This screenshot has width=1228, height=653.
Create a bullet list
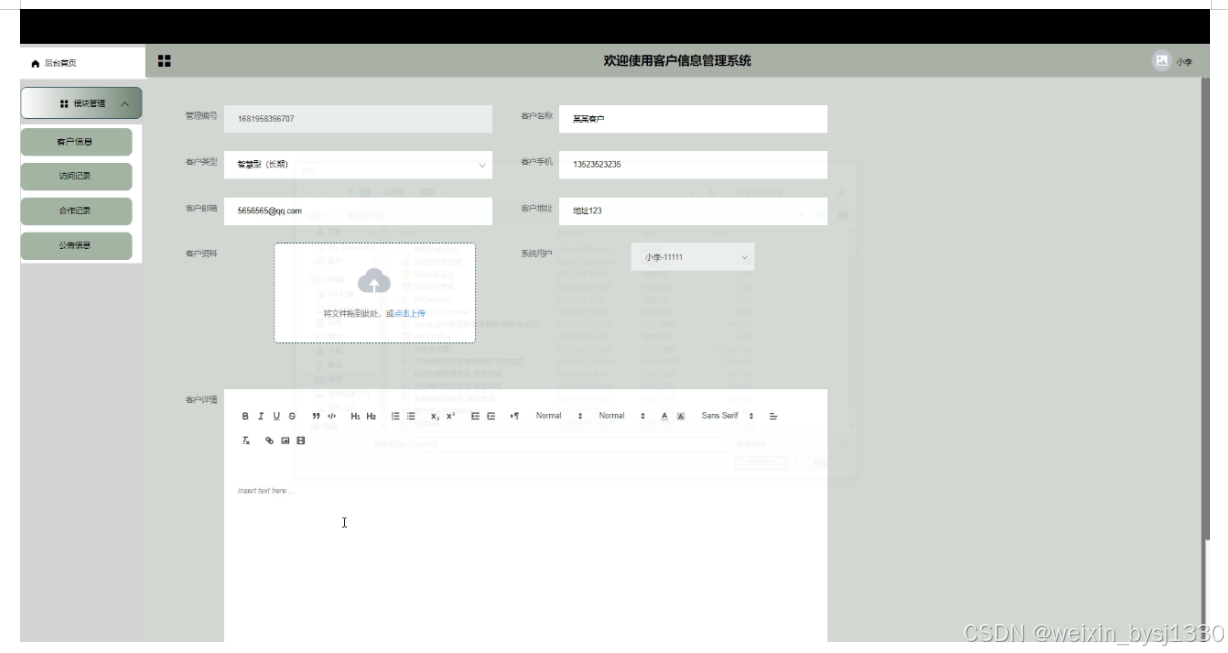point(411,416)
